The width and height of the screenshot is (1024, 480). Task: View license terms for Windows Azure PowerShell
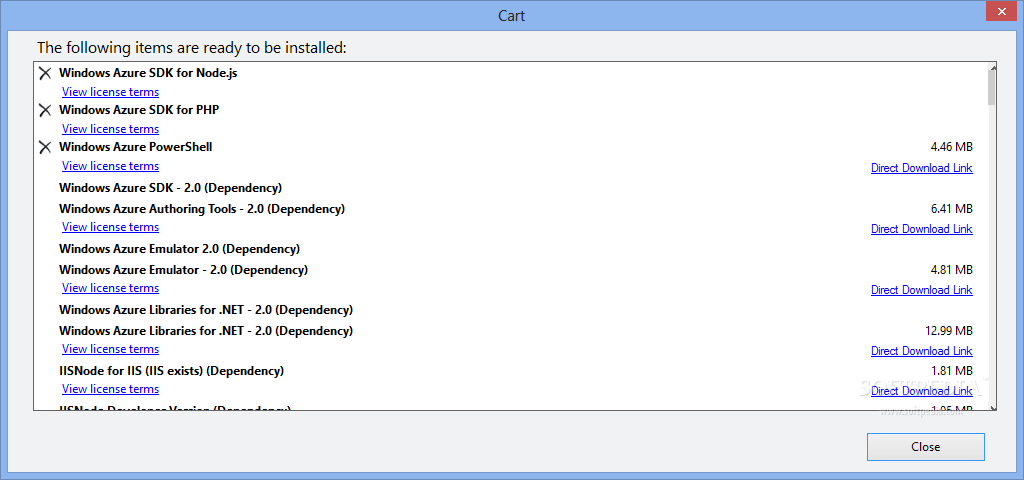[110, 166]
